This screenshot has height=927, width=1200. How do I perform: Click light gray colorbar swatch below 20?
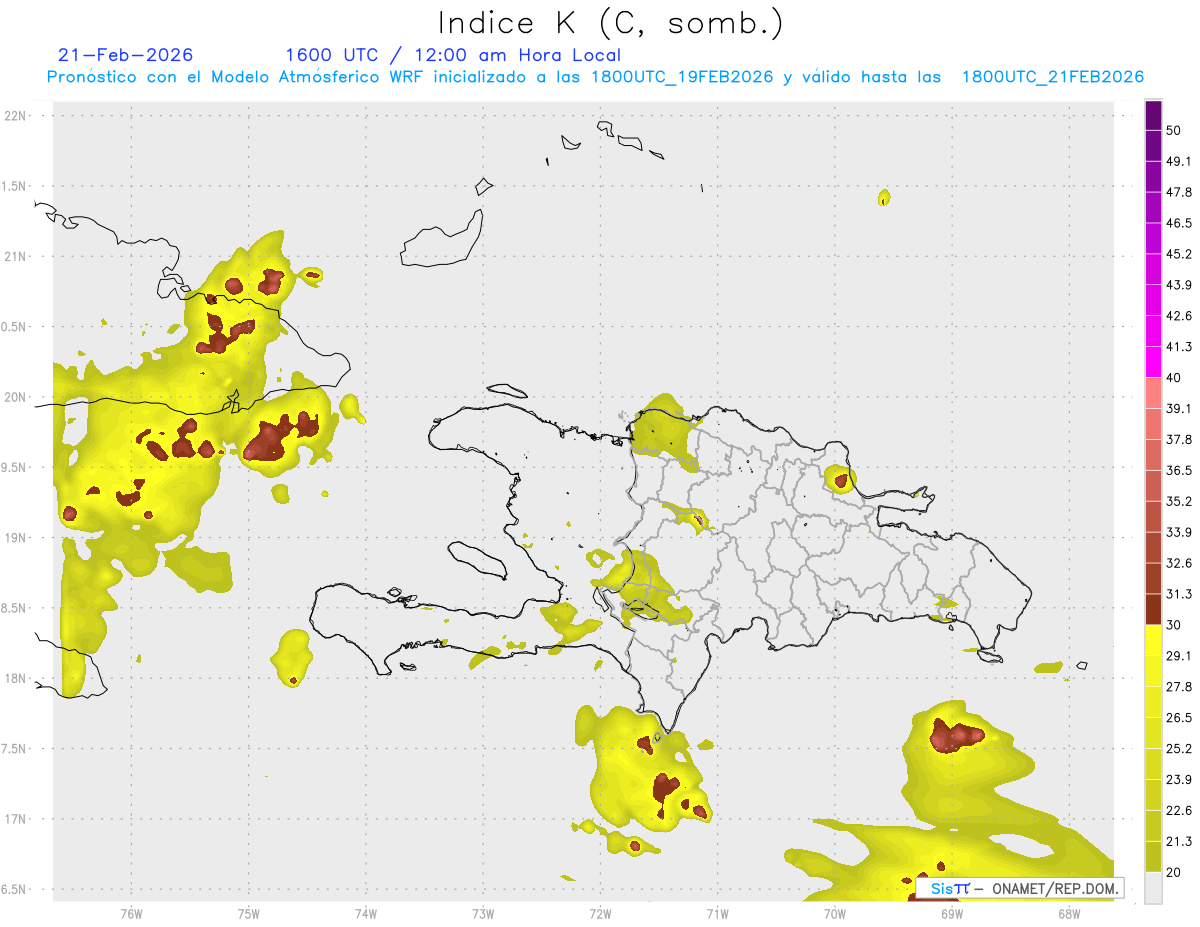click(1153, 888)
